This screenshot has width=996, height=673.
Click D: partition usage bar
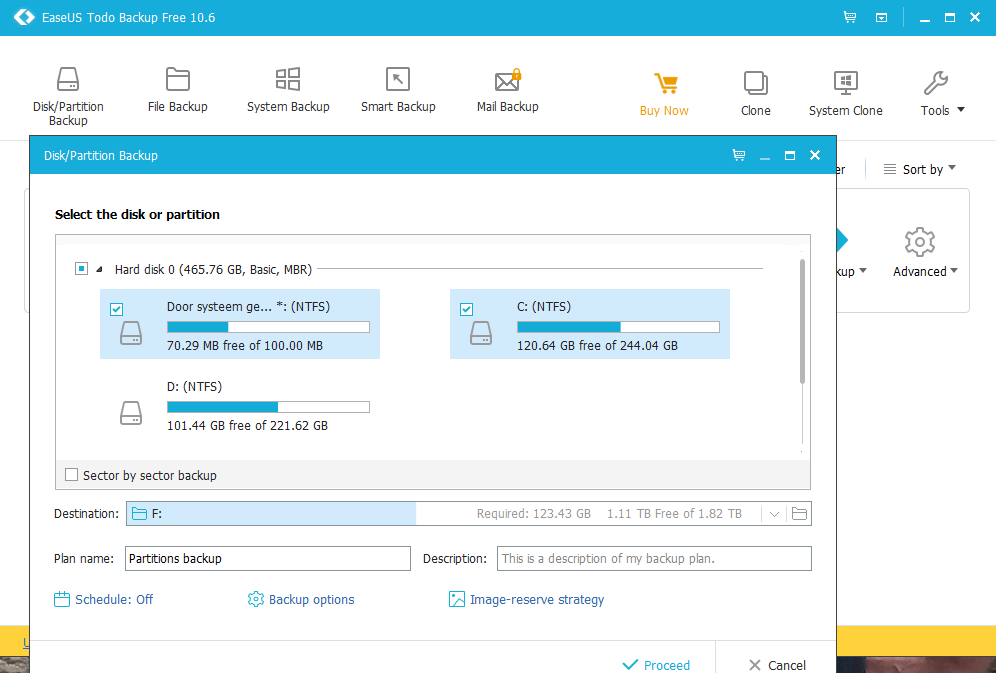coord(268,407)
